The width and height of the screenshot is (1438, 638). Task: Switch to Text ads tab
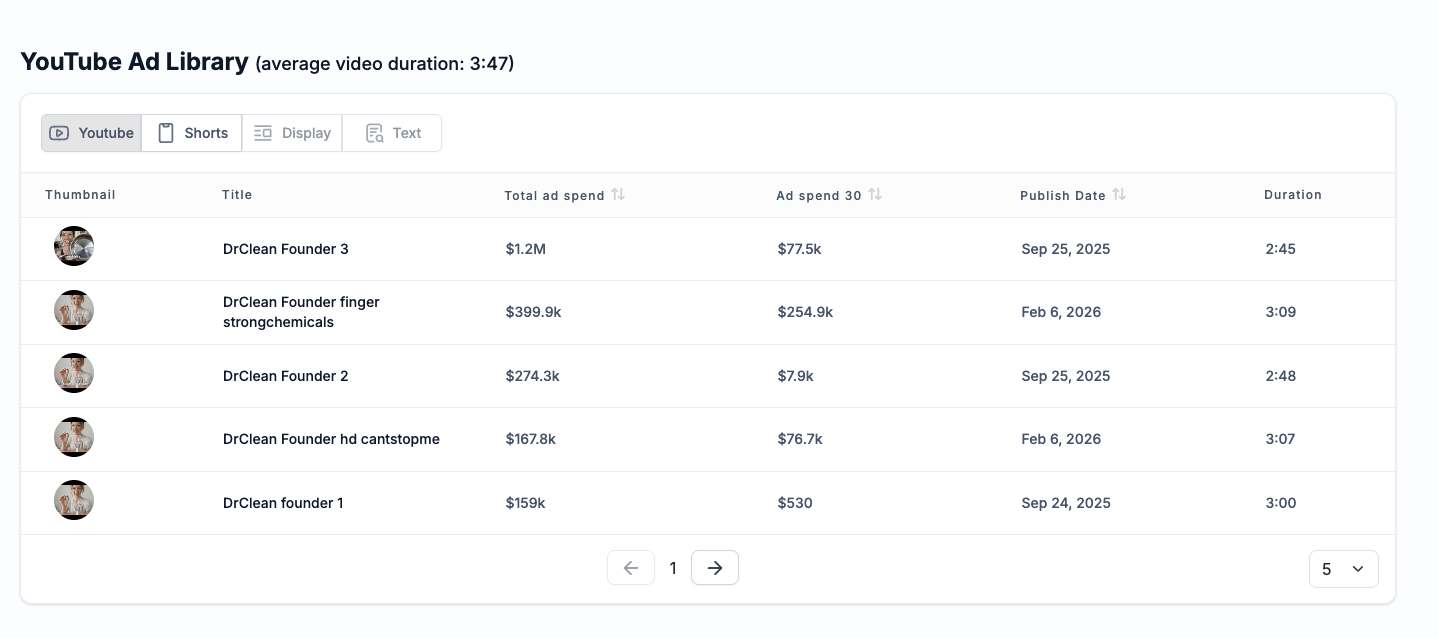[392, 133]
